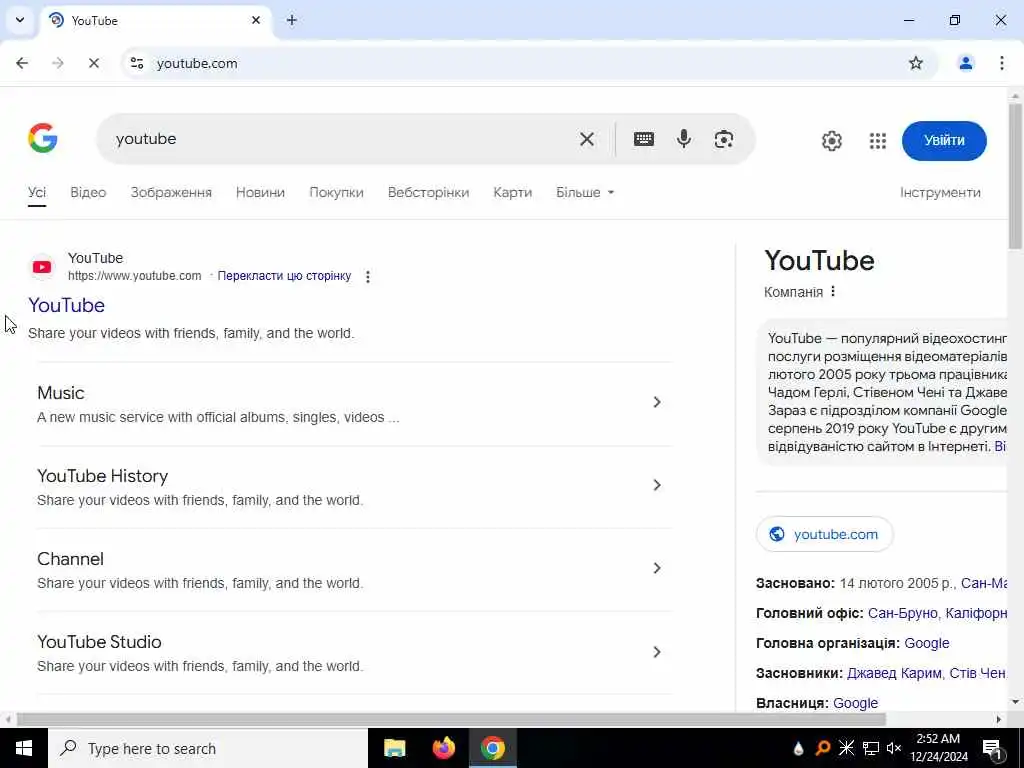Screen dimensions: 1024x768
Task: Switch to the Вебсторінки tab
Action: pyautogui.click(x=428, y=193)
